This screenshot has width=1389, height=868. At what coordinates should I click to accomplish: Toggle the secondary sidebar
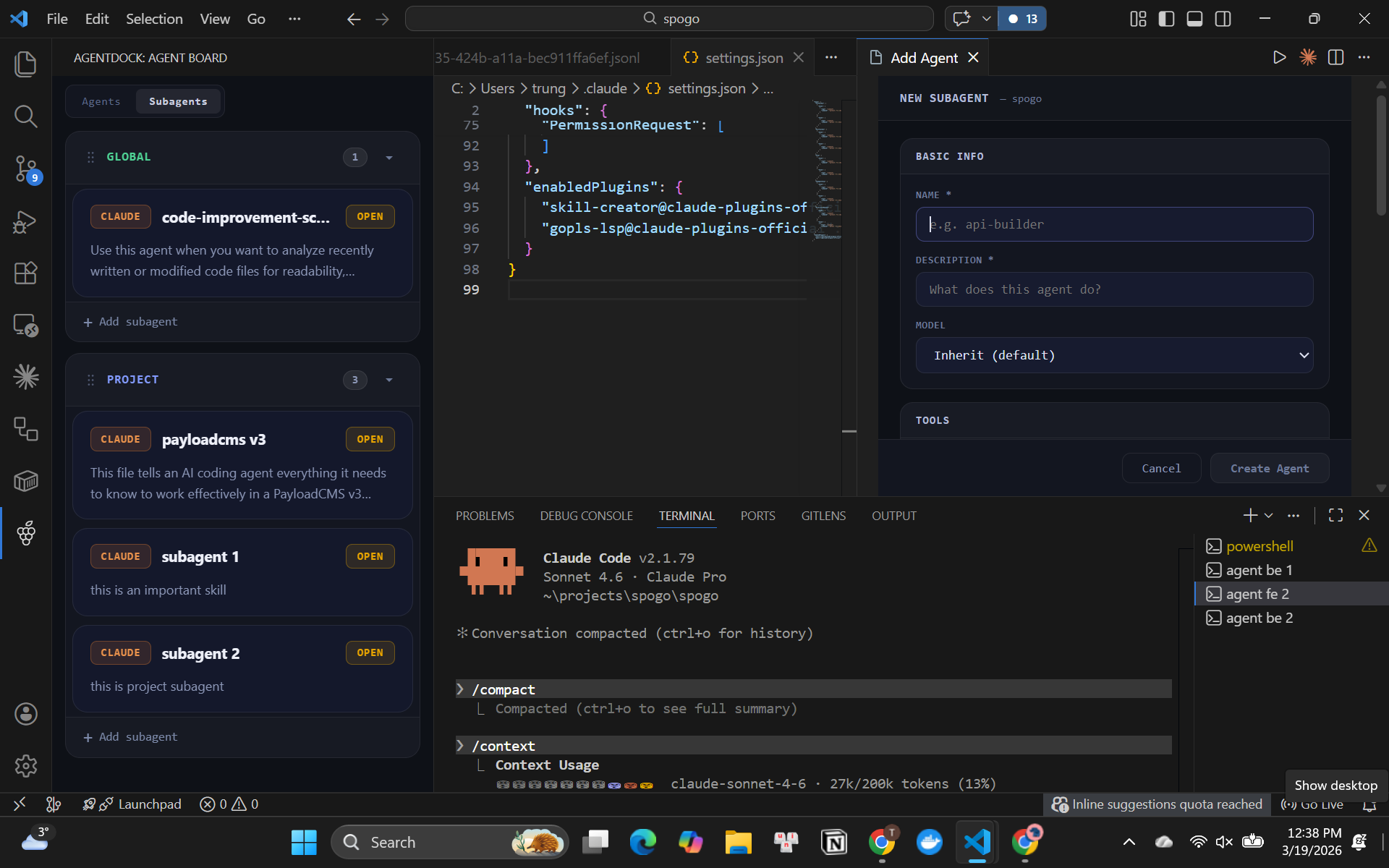1223,18
